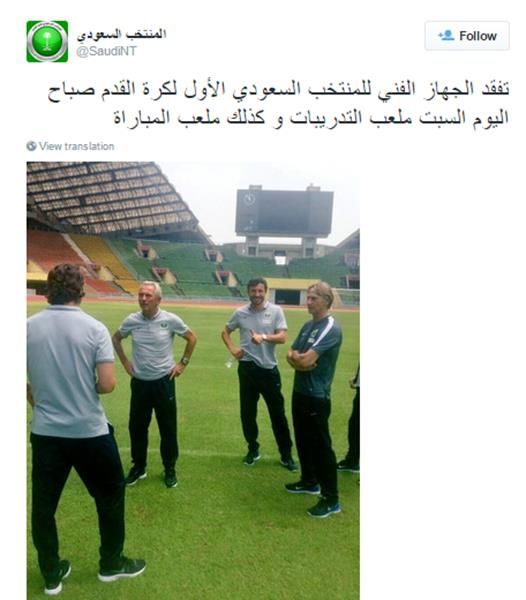Open the attached stadium photo

pyautogui.click(x=193, y=380)
